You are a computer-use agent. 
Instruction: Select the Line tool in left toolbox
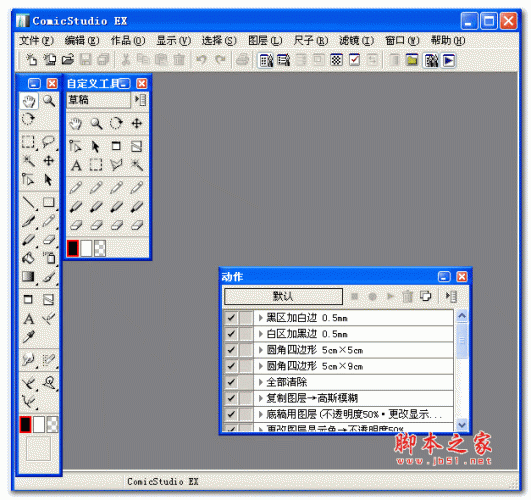[29, 203]
